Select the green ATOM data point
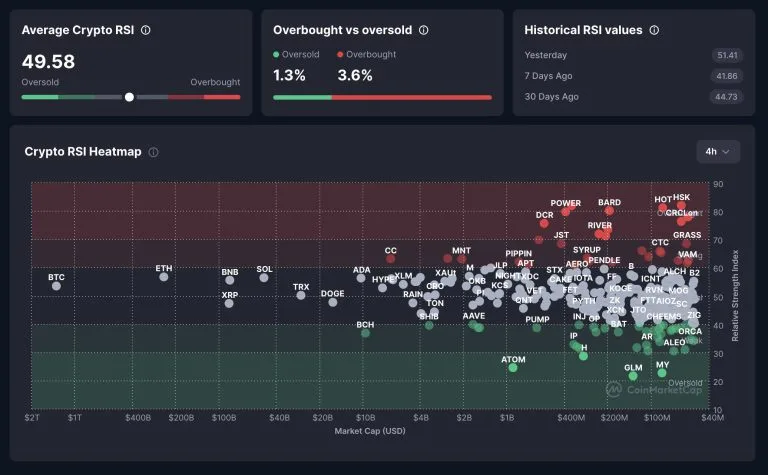Viewport: 768px width, 475px height. point(513,367)
